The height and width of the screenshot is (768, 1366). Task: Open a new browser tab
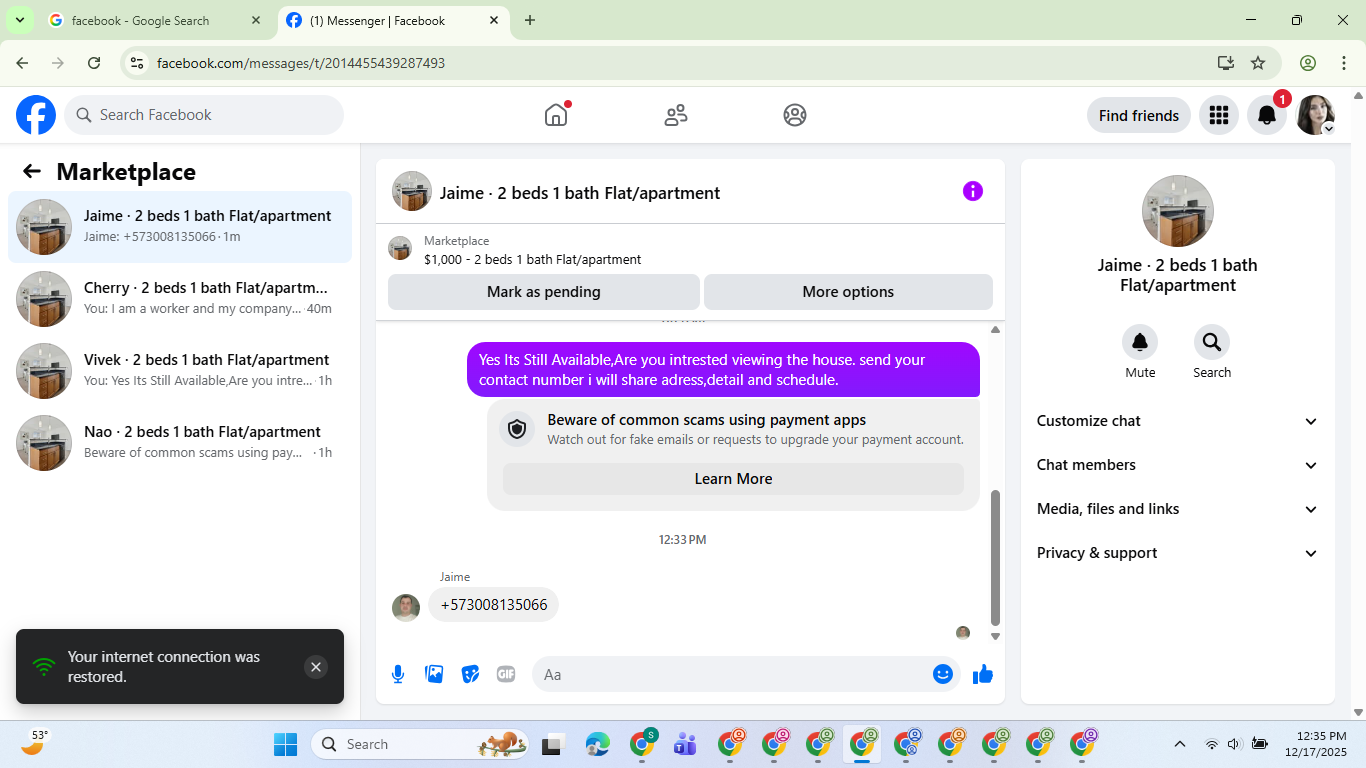pyautogui.click(x=530, y=20)
